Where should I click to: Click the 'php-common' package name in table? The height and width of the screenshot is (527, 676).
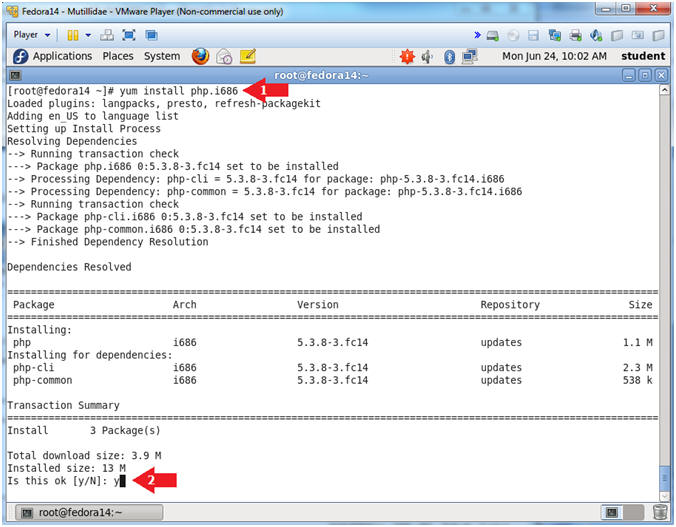click(43, 380)
